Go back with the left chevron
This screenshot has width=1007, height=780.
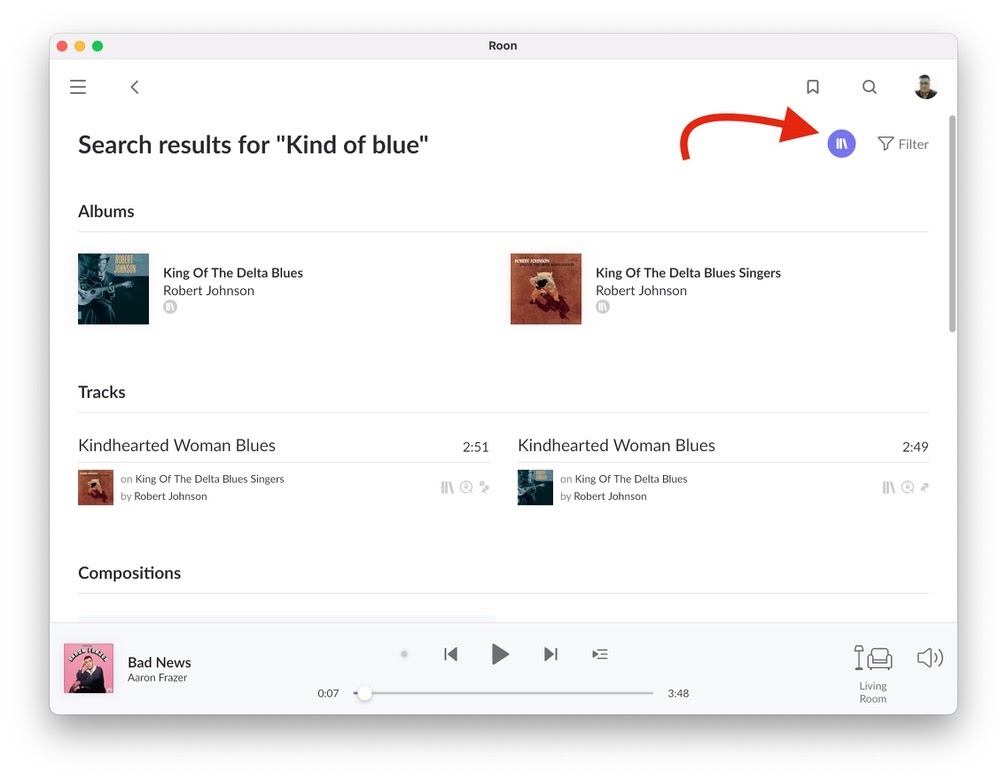coord(134,87)
